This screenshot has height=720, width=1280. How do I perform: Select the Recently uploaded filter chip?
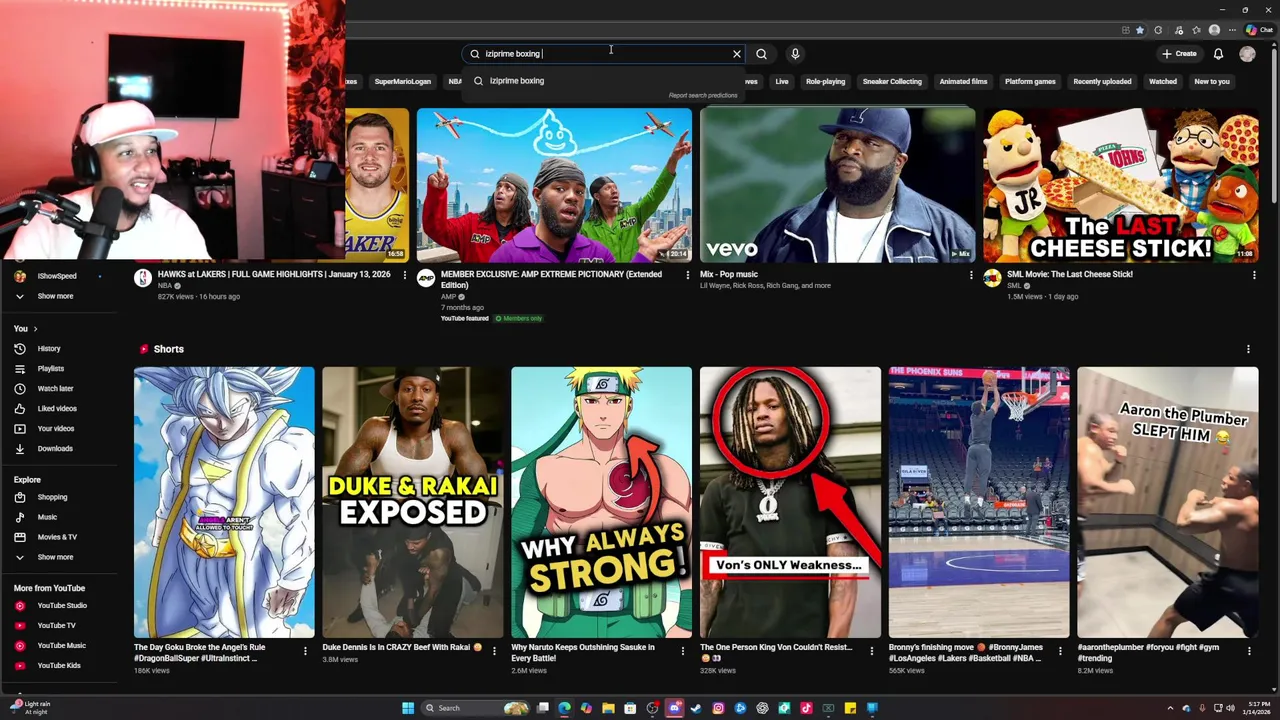tap(1102, 82)
